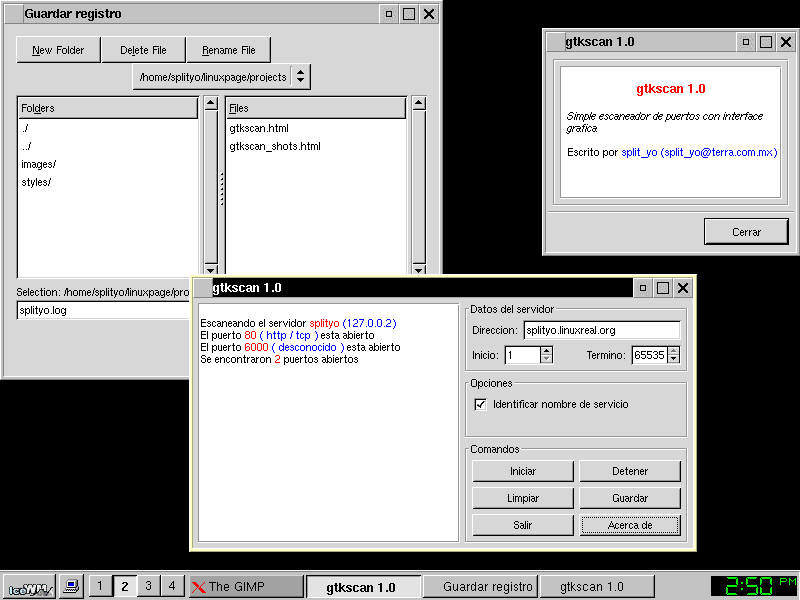Open window menu icon of gtkscan about dialog

[x=556, y=42]
